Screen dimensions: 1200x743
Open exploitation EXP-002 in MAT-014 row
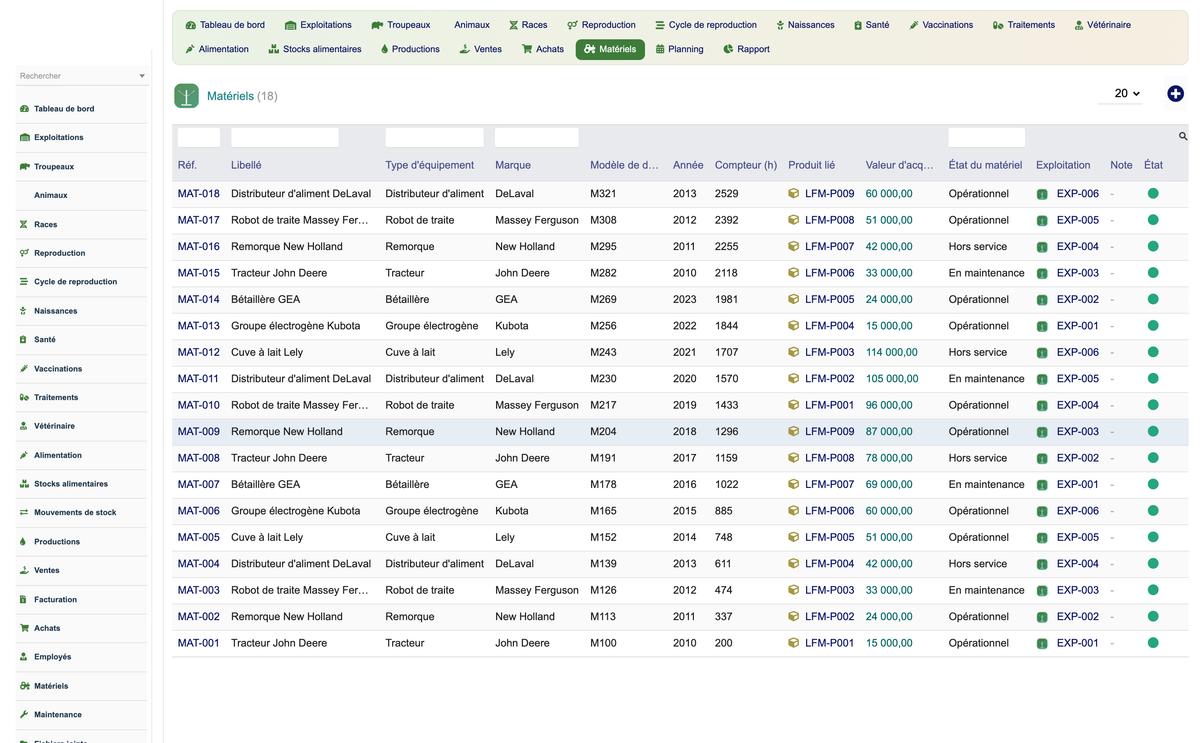click(x=1078, y=299)
